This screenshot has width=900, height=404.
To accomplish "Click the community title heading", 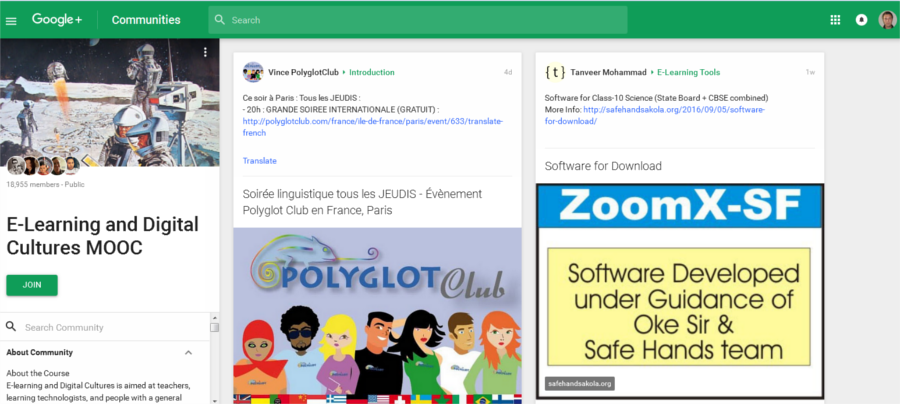I will (103, 235).
